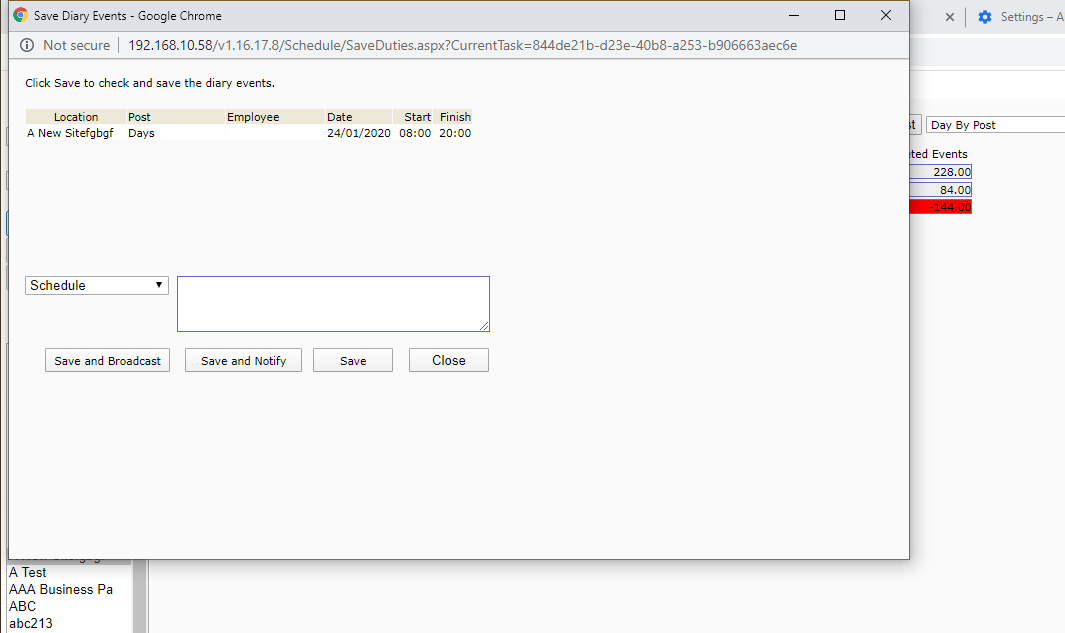Screen dimensions: 1065x633
Task: Open the Day By Post dropdown
Action: 994,125
